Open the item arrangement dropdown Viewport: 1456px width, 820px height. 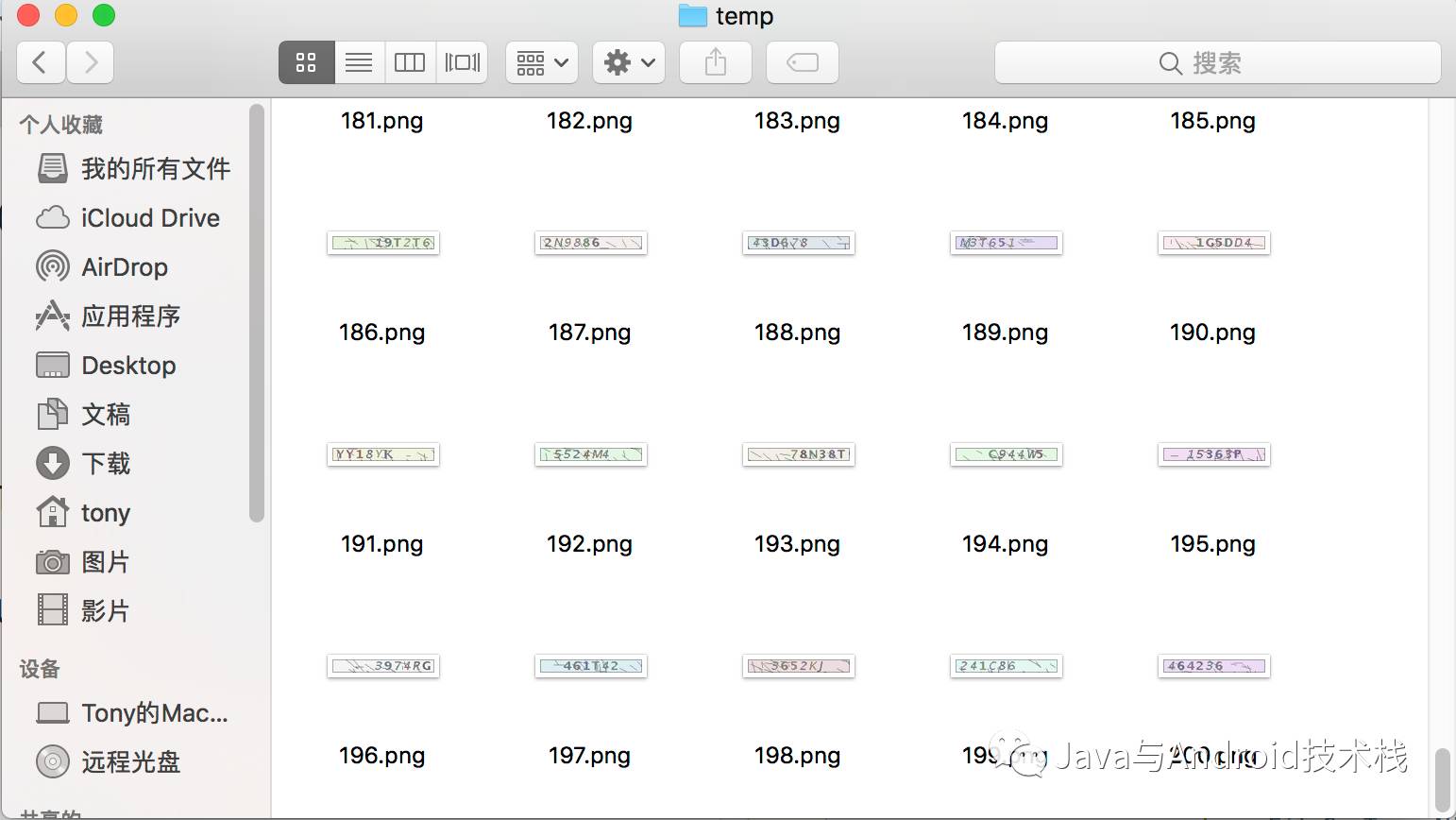pyautogui.click(x=542, y=63)
